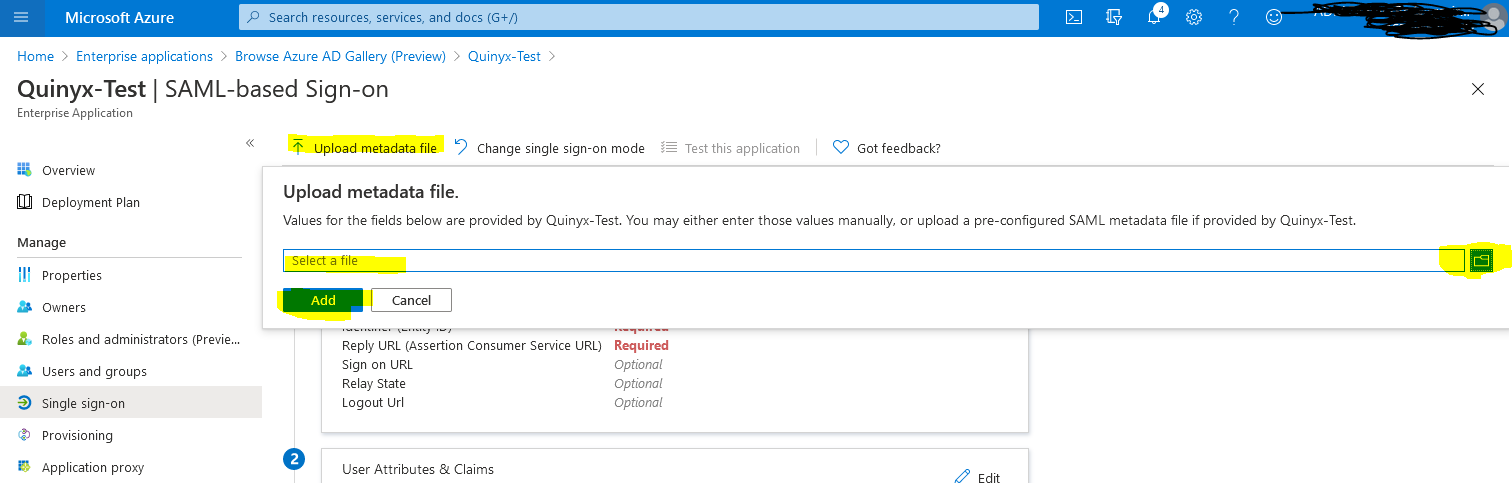The height and width of the screenshot is (483, 1512).
Task: Click the folder browse icon for file selection
Action: (1481, 261)
